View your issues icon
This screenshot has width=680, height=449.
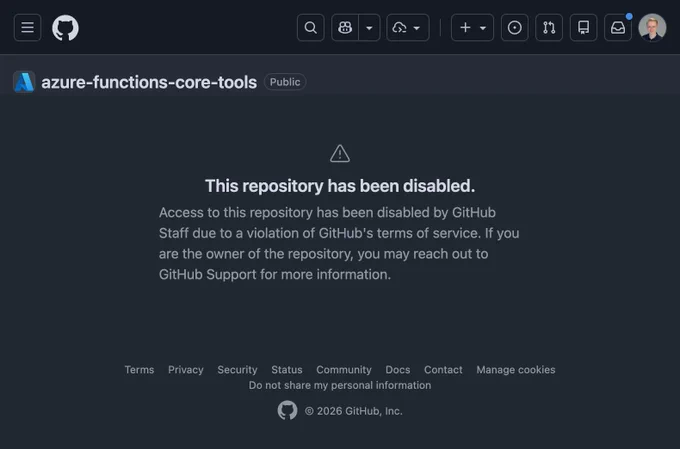pyautogui.click(x=515, y=28)
